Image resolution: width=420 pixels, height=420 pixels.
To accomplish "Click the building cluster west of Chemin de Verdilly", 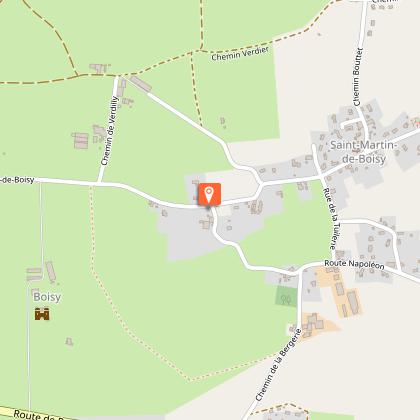I will click(81, 140).
